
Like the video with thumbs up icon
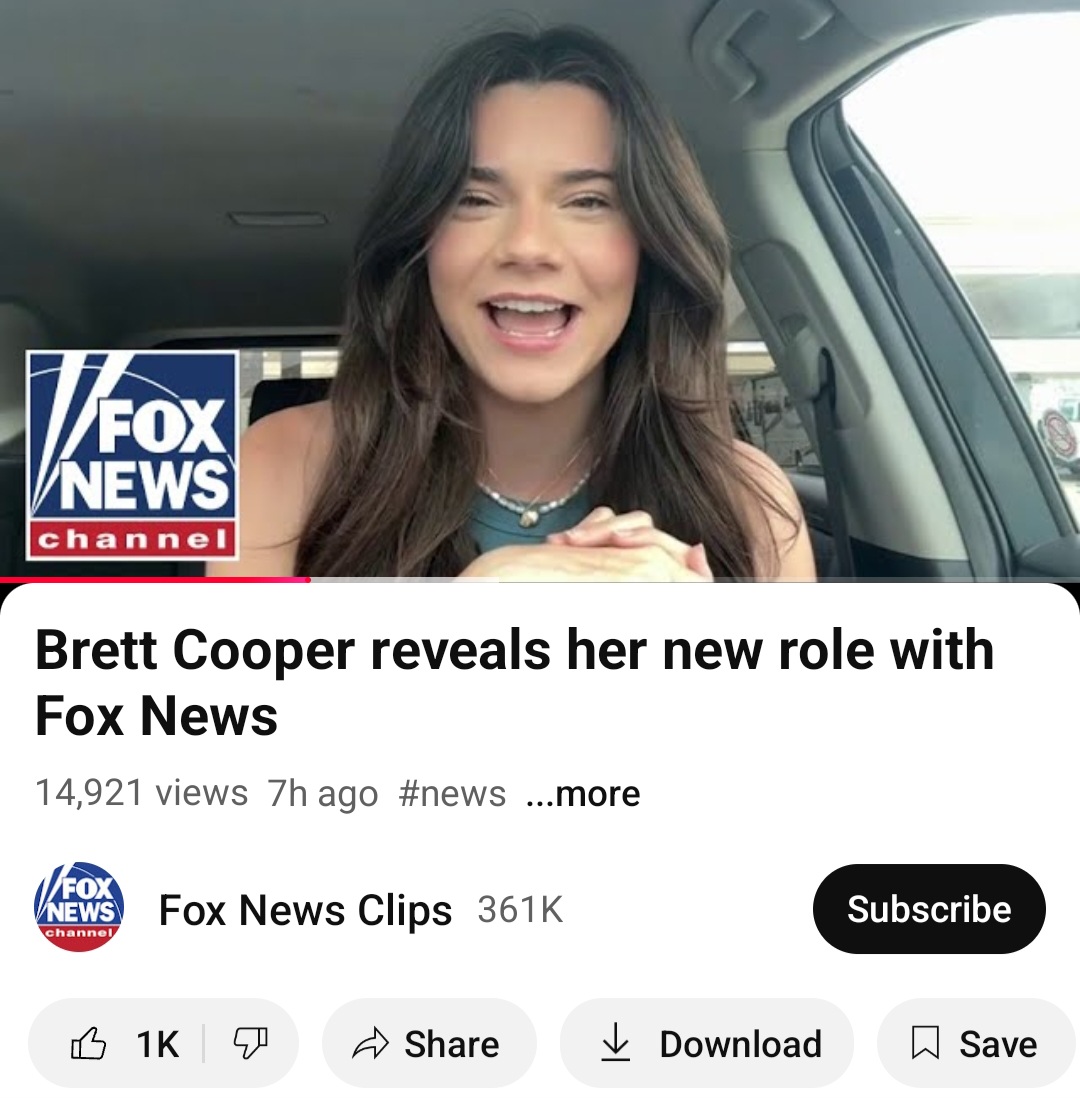coord(89,1044)
